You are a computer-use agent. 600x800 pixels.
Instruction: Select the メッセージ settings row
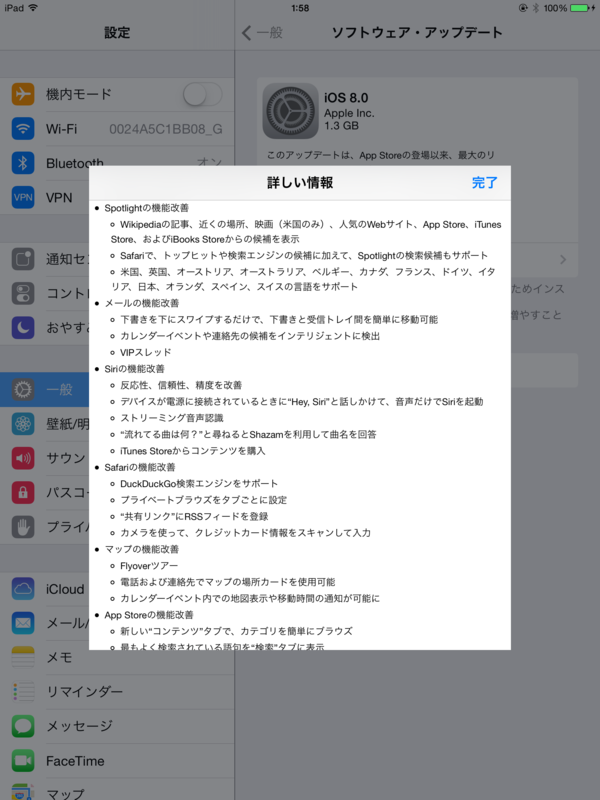(x=117, y=726)
